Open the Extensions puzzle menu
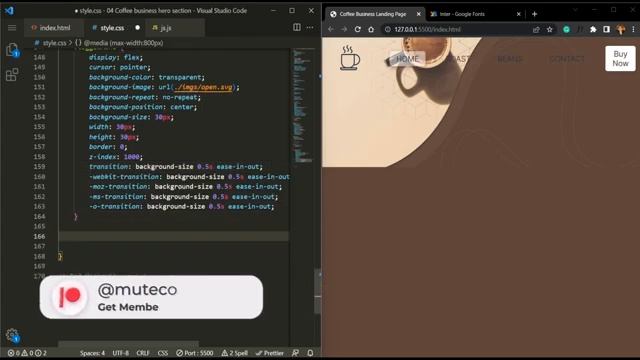Image resolution: width=640 pixels, height=360 pixels. (x=593, y=29)
